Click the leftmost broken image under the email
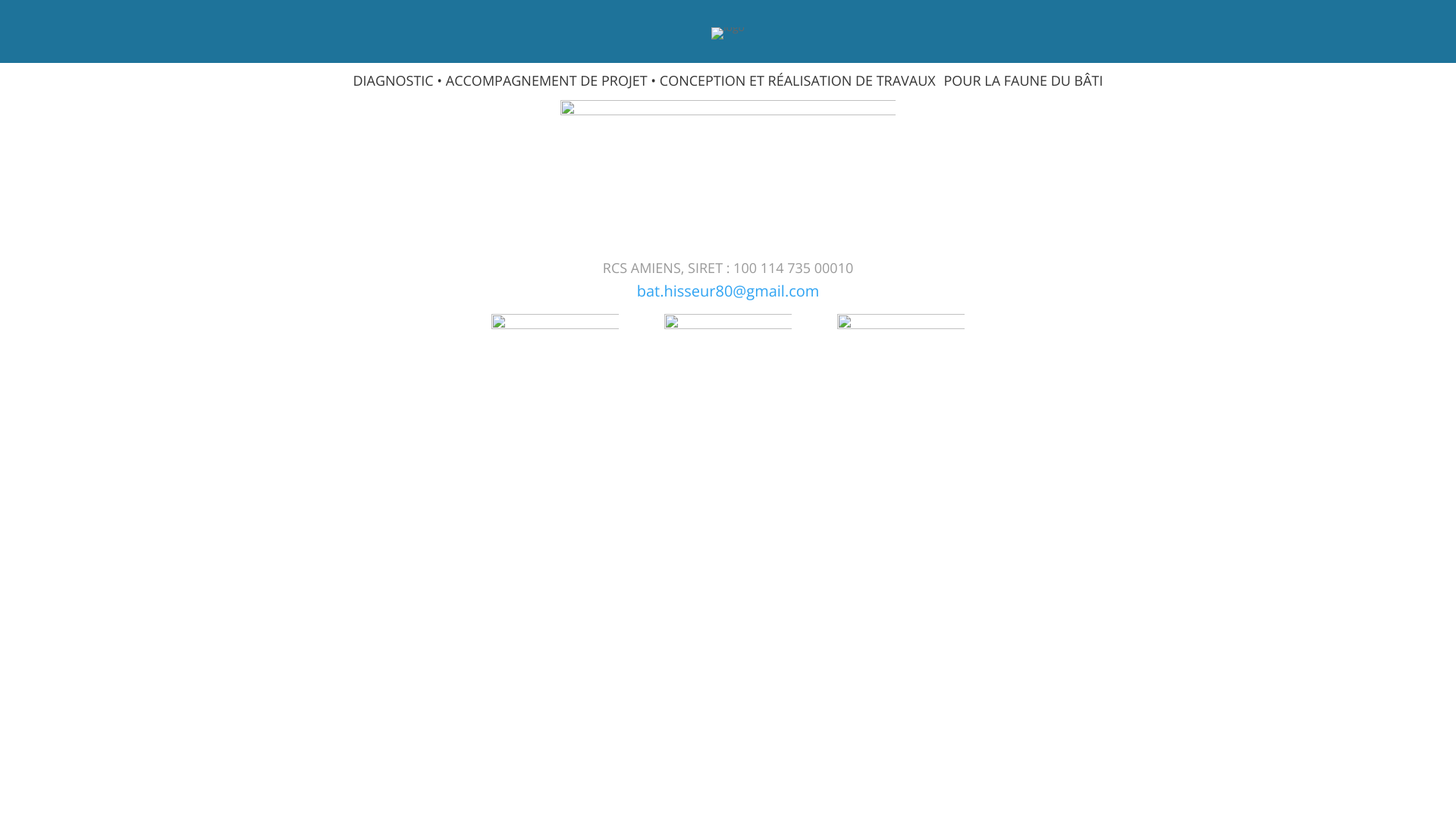Screen dimensions: 1456x819 pos(555,322)
